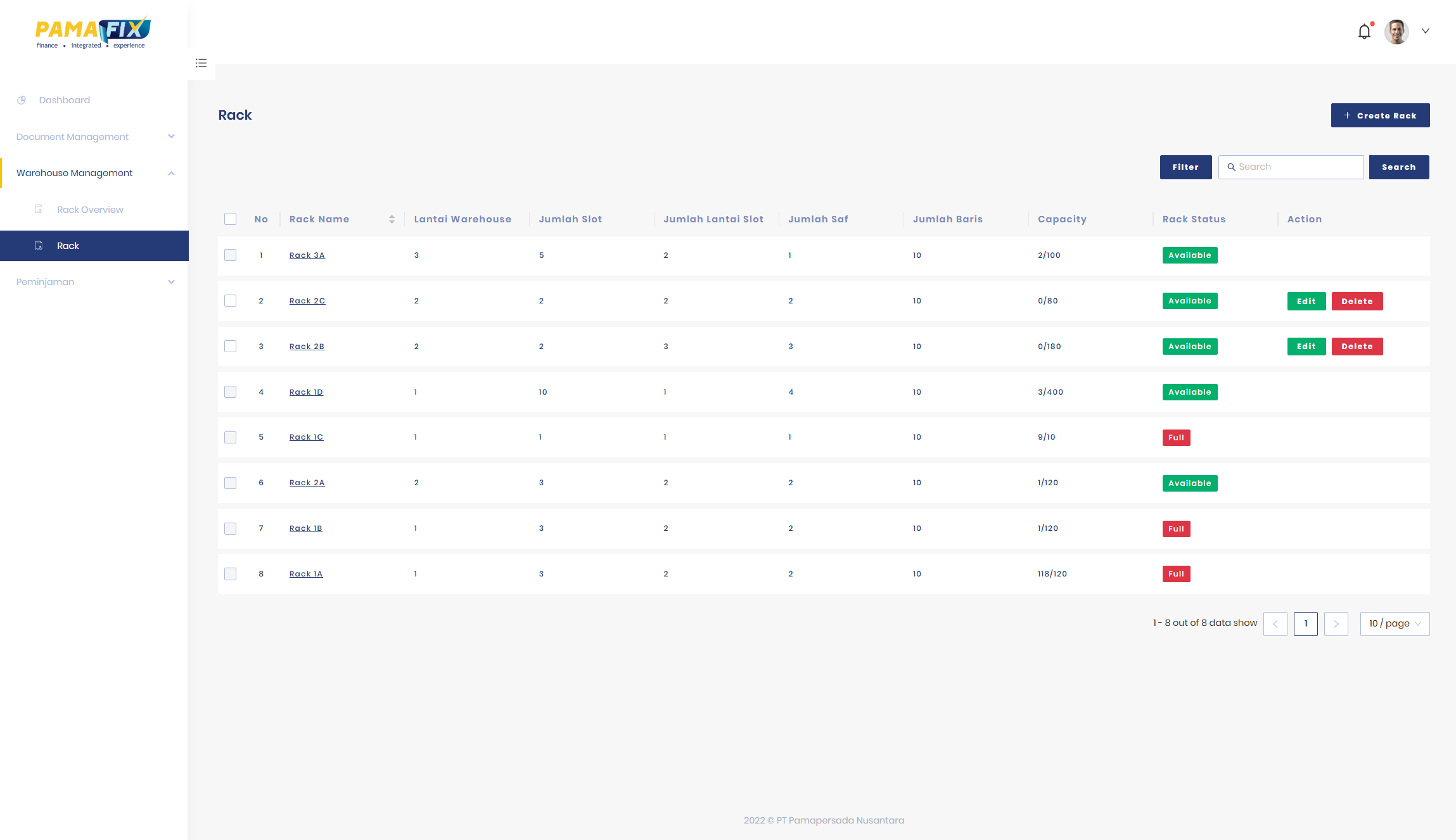The width and height of the screenshot is (1456, 840).
Task: Open the notification bell
Action: 1364,31
